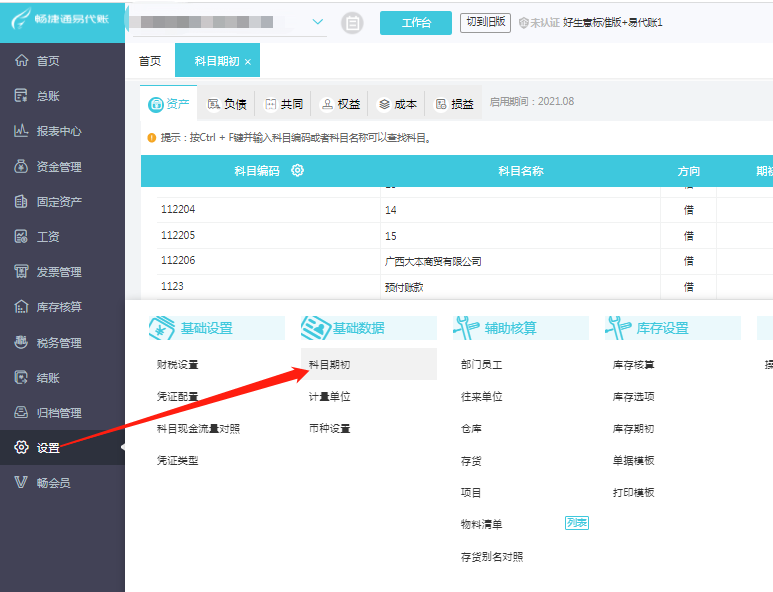
Task: Click the 列表 tag next to 物料清单
Action: pos(577,522)
